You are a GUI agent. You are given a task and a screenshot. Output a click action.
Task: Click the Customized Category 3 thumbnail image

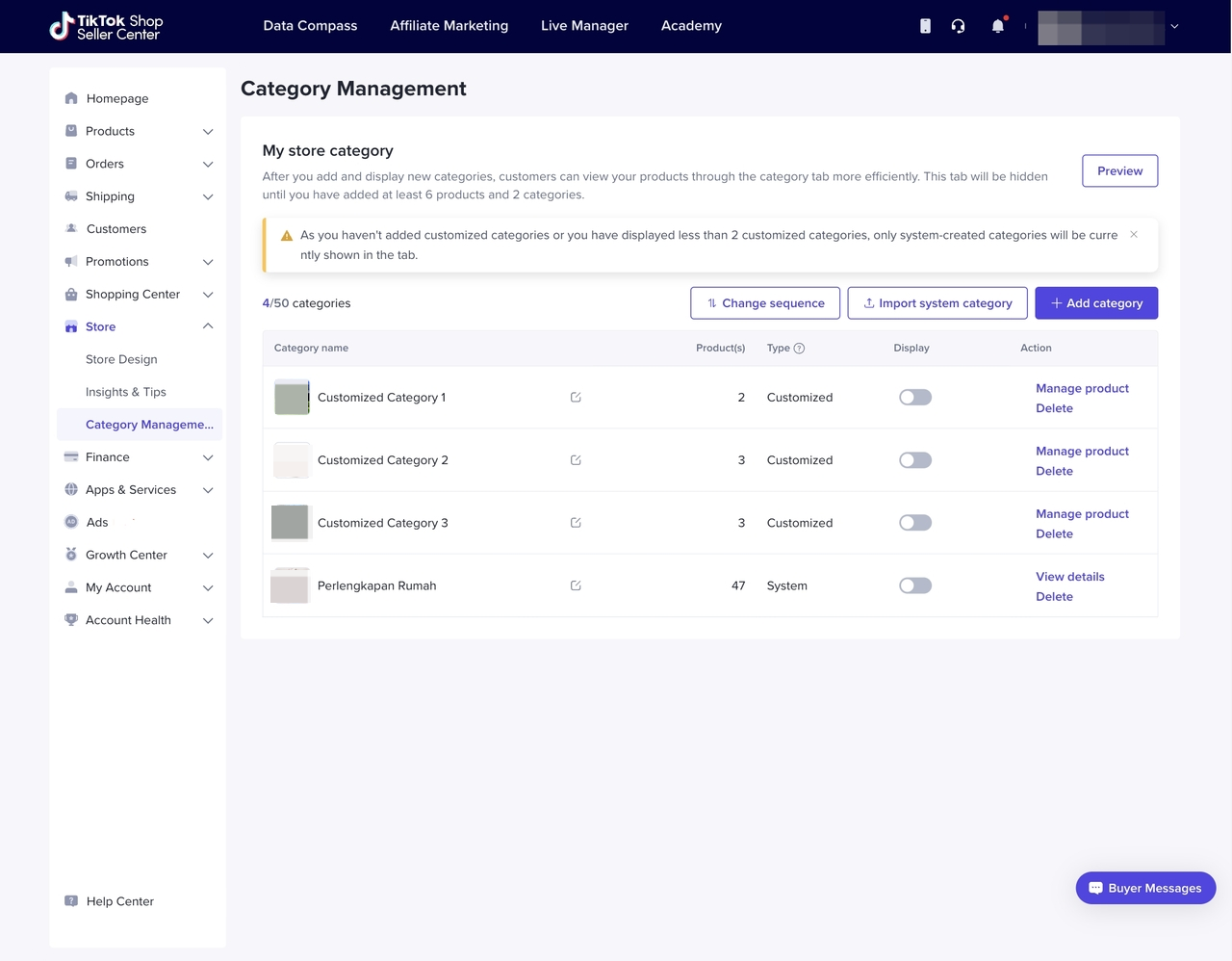click(291, 523)
